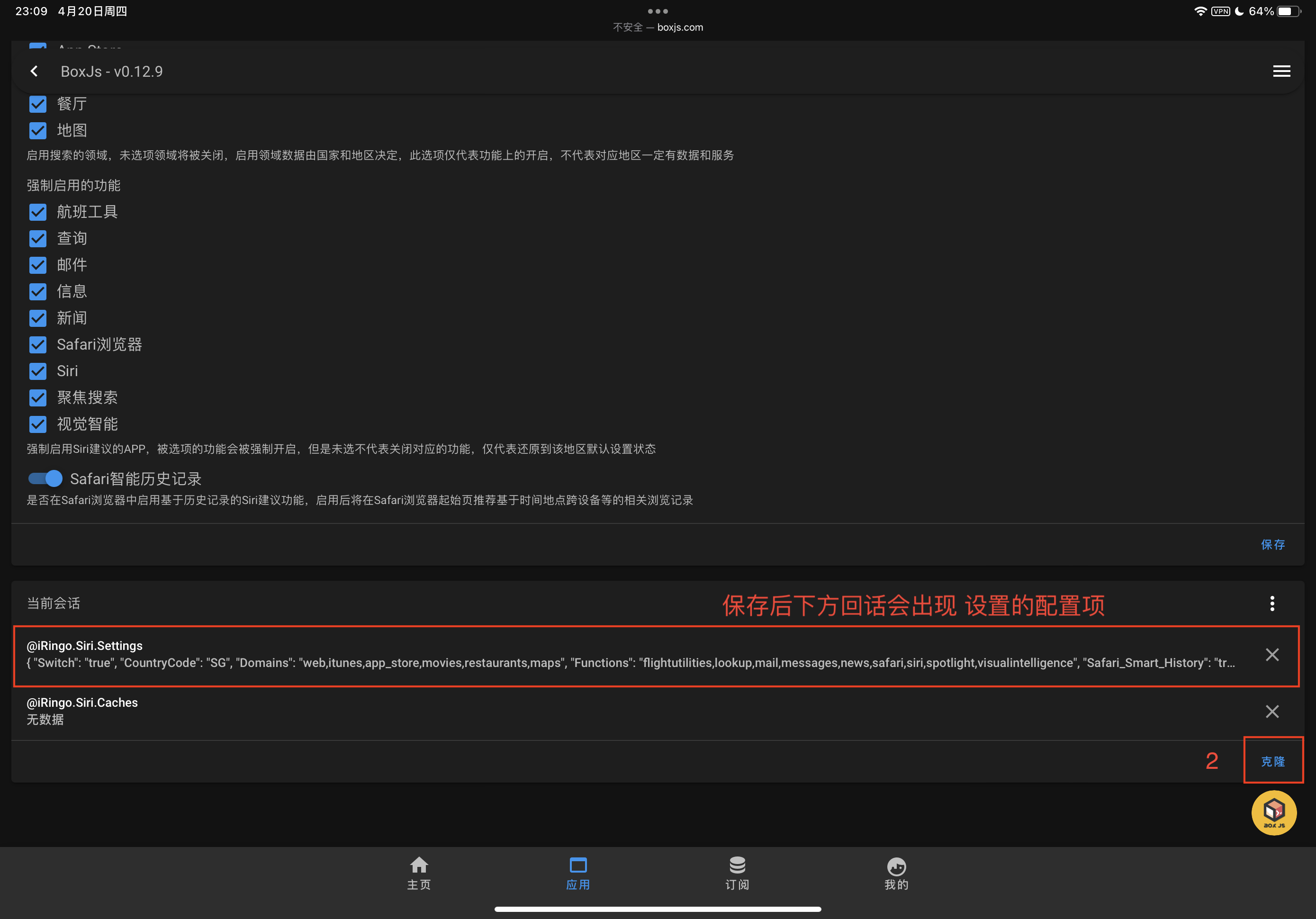Click the 克隆 clone button
This screenshot has width=1316, height=919.
click(x=1272, y=761)
